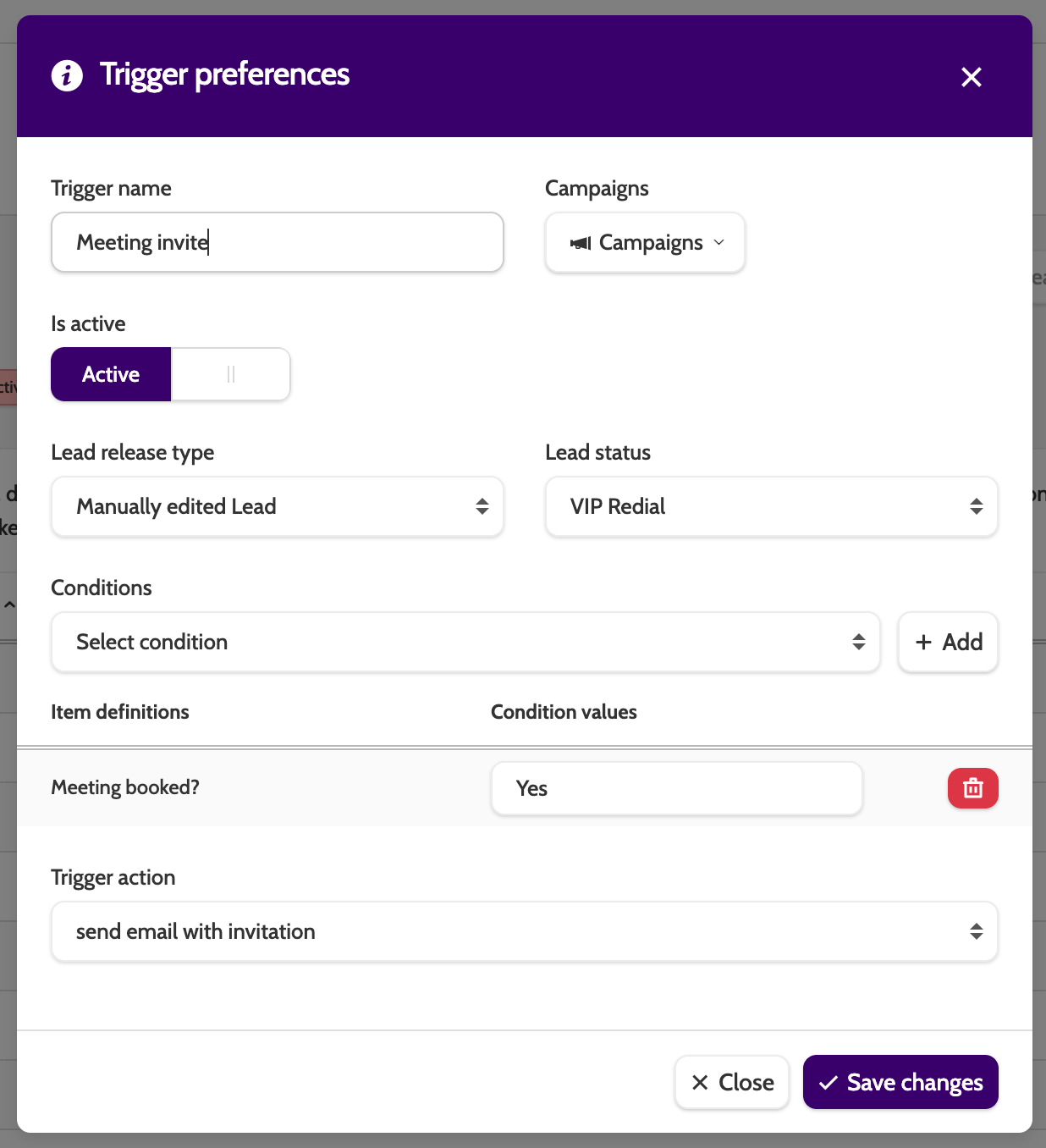This screenshot has height=1148, width=1046.
Task: Click the Condition values column header
Action: pyautogui.click(x=564, y=712)
